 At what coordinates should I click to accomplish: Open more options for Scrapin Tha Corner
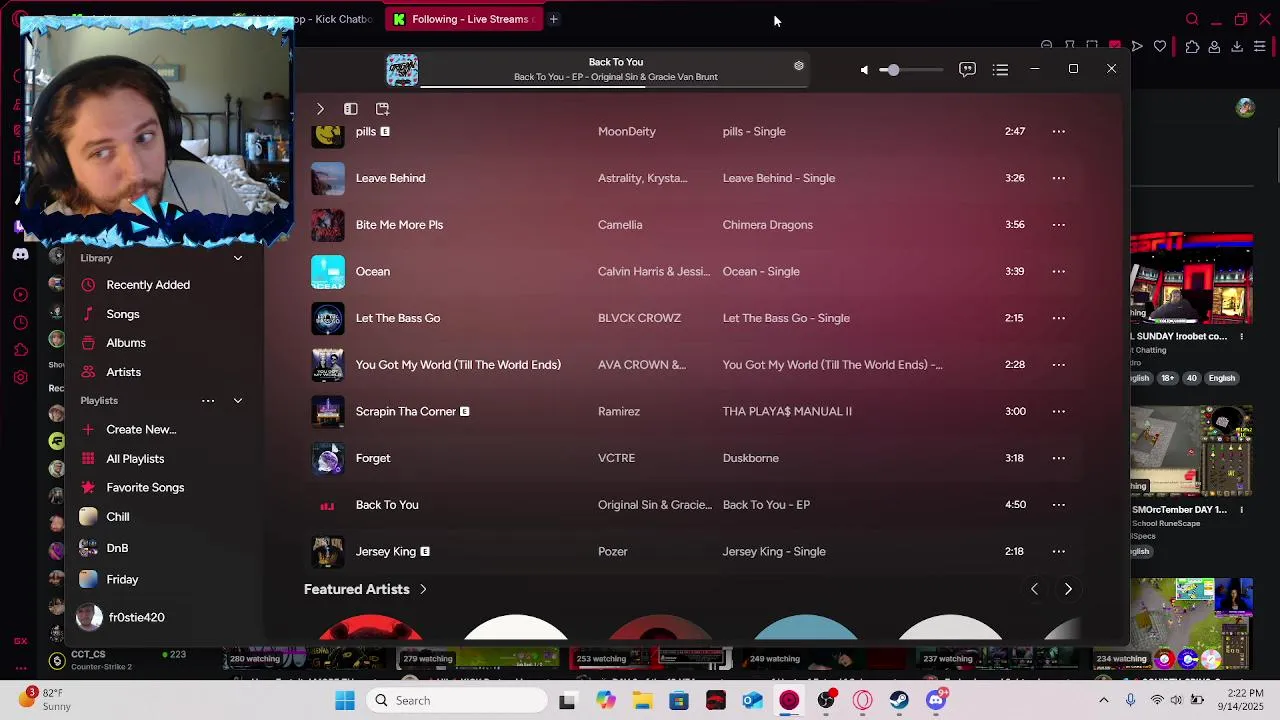(x=1058, y=412)
